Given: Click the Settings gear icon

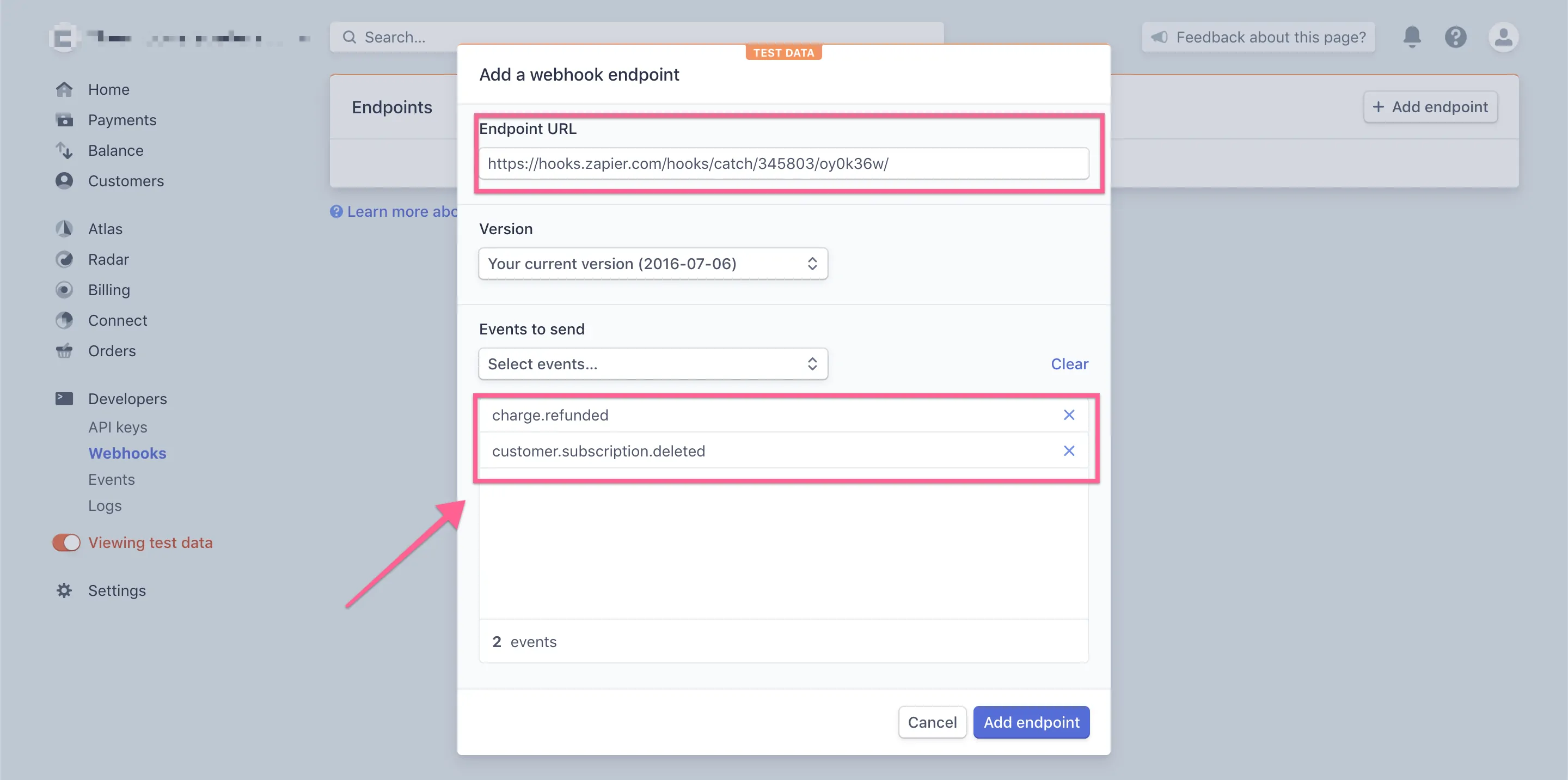Looking at the screenshot, I should point(64,590).
